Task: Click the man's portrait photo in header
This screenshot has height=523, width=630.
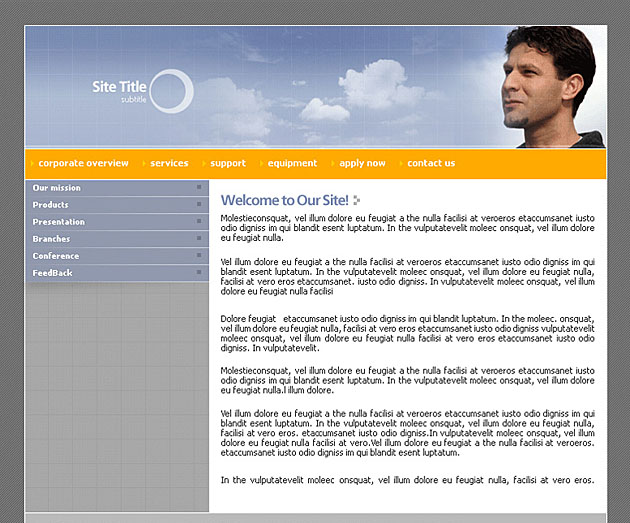Action: click(553, 87)
